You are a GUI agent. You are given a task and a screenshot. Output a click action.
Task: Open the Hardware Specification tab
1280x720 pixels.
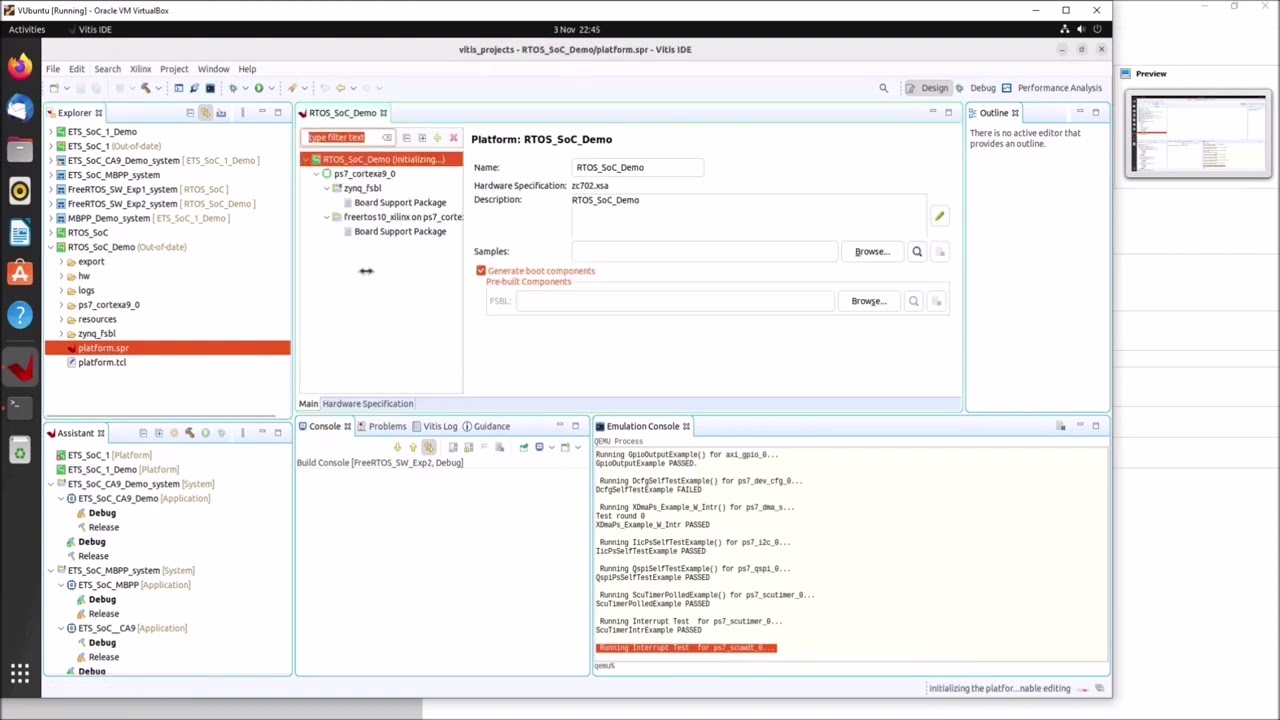coord(368,404)
